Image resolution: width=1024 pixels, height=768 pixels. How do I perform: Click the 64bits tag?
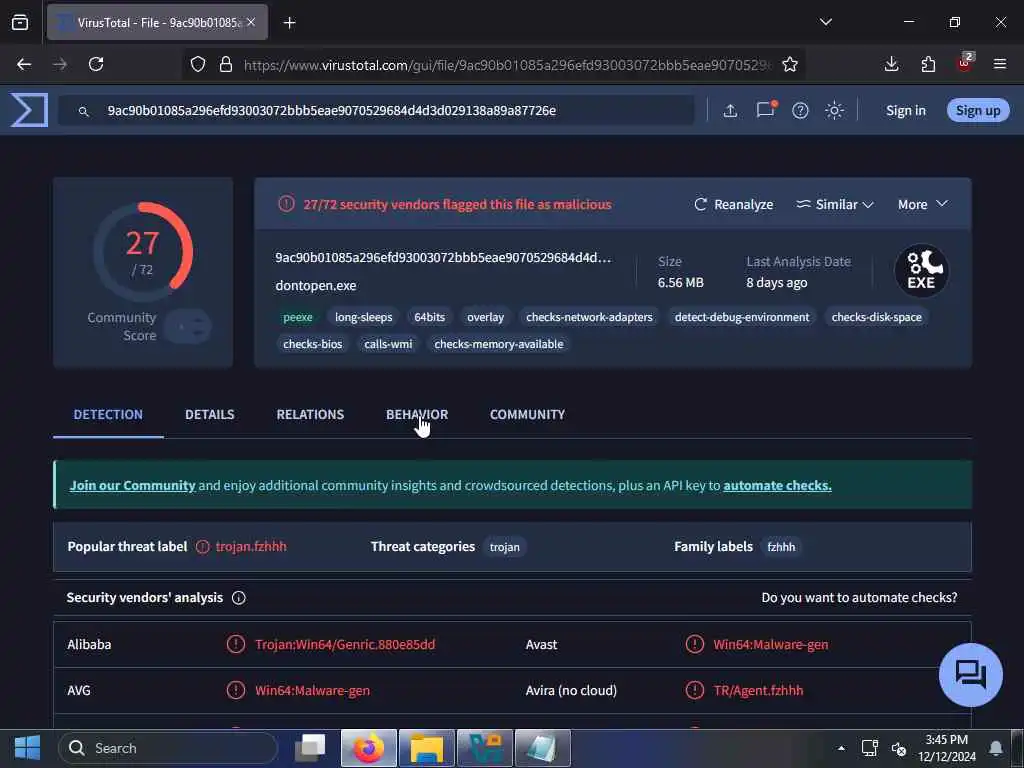coord(430,317)
